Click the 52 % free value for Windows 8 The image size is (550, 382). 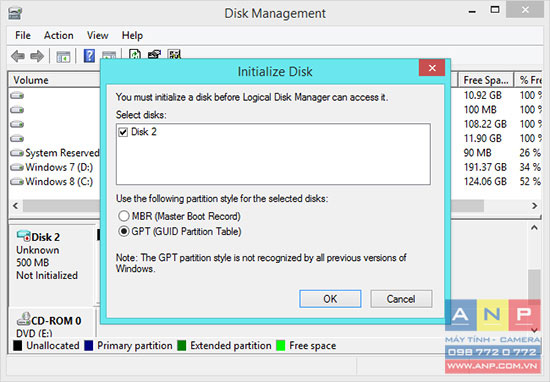[x=530, y=182]
